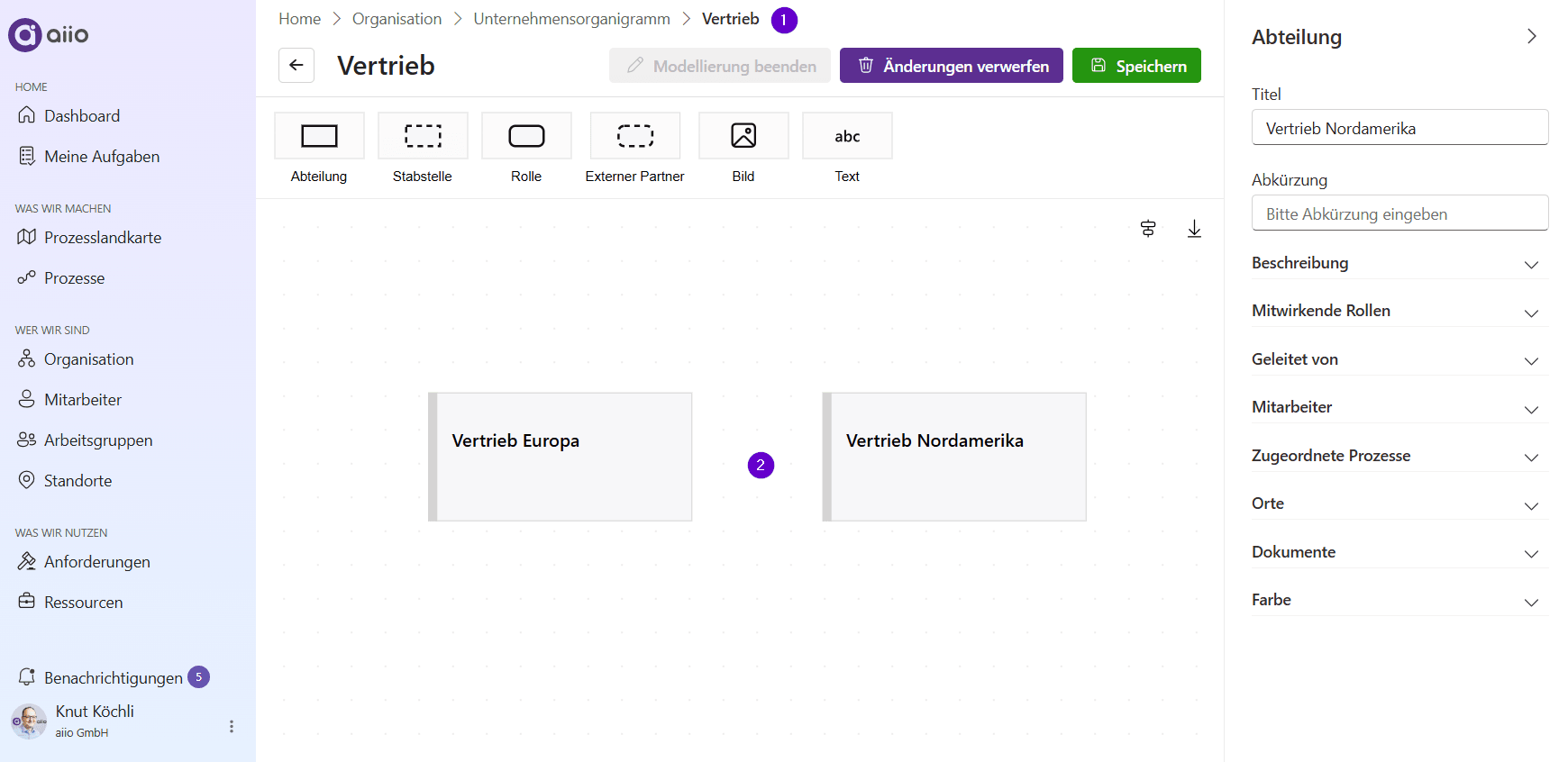This screenshot has width=1568, height=762.
Task: Expand the Orte section
Action: point(1399,503)
